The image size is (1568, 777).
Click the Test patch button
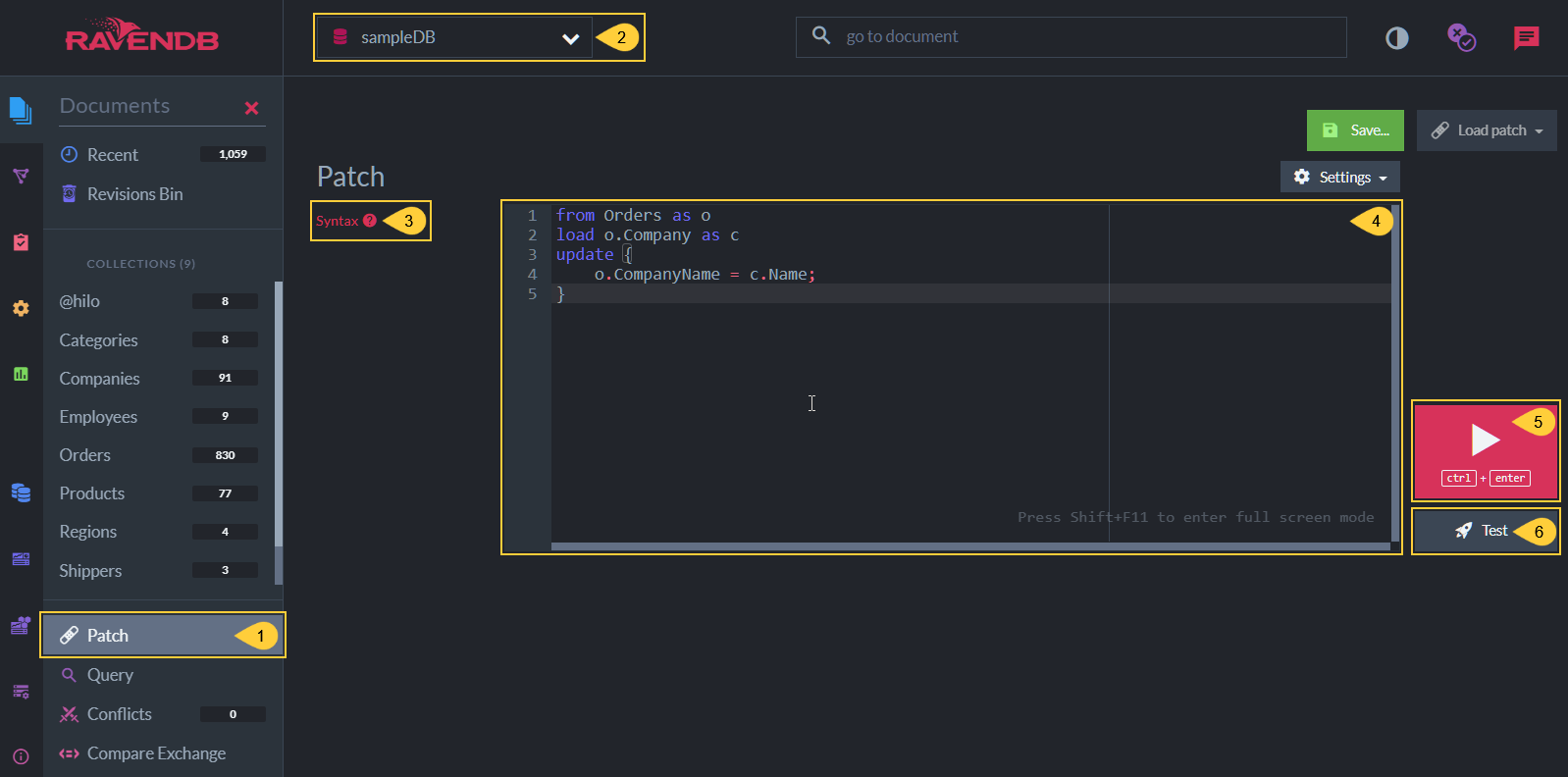[1486, 531]
